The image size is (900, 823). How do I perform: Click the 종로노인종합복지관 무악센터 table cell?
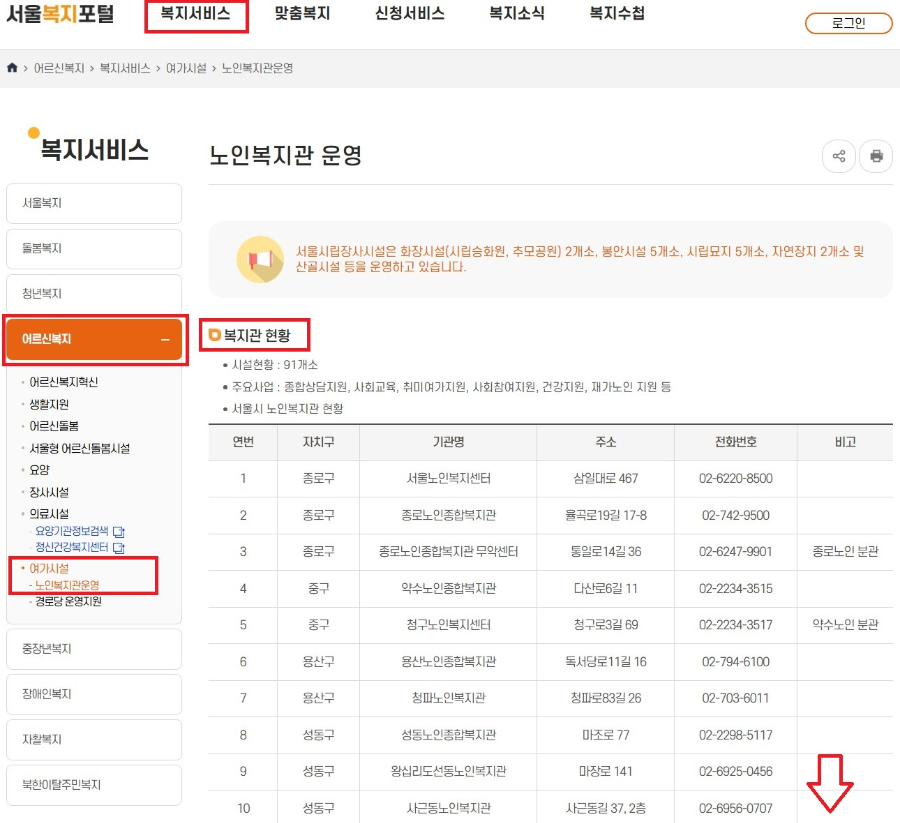448,552
